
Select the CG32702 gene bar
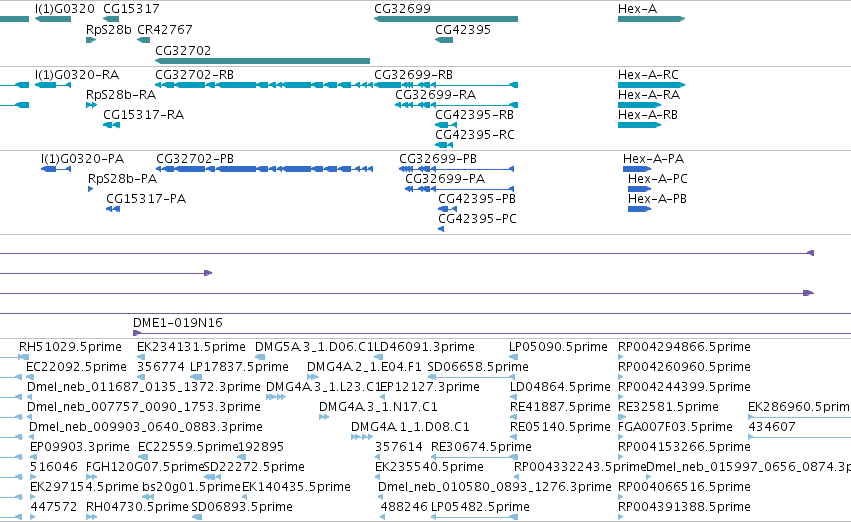tap(263, 61)
